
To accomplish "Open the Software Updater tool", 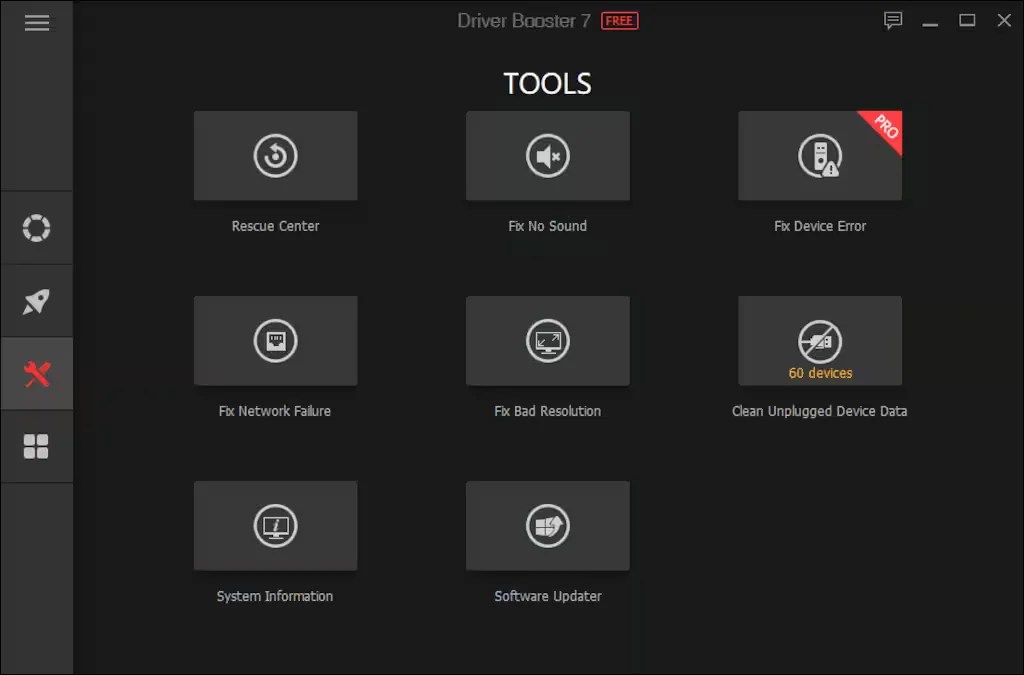I will 548,526.
